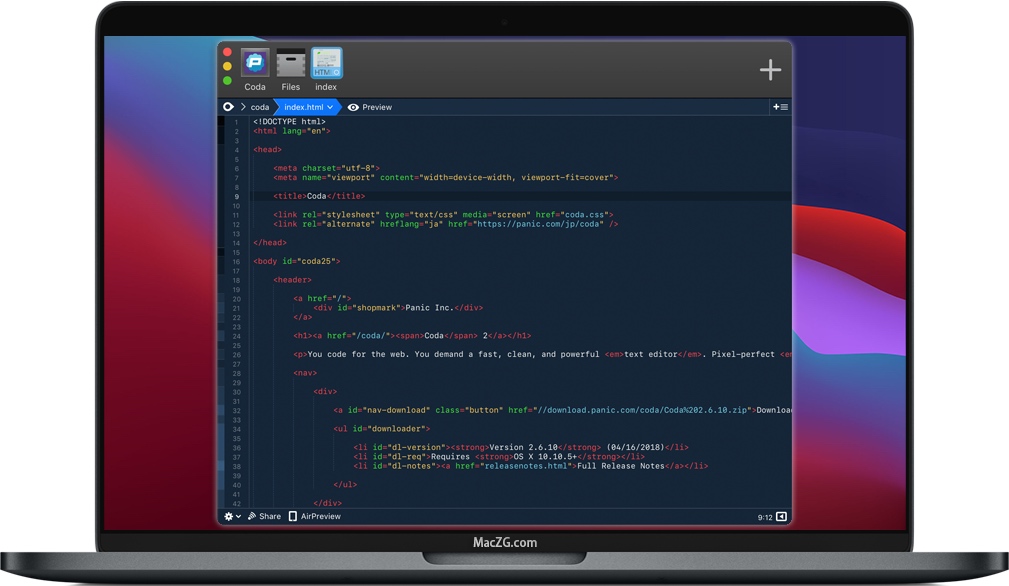Image resolution: width=1009 pixels, height=586 pixels.
Task: Click the large plus icon in the toolbar
Action: (x=770, y=70)
